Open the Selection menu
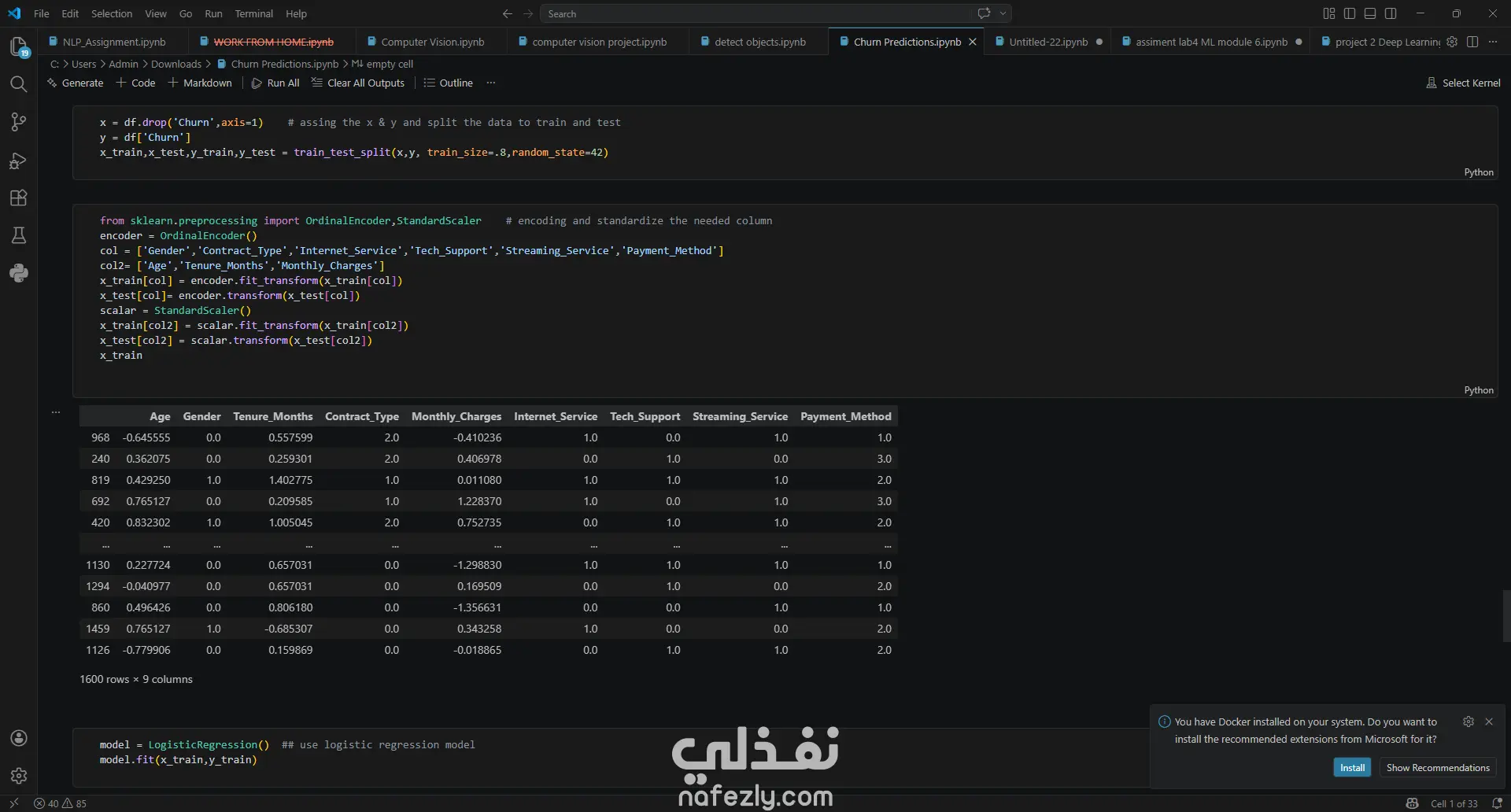1511x812 pixels. [x=112, y=13]
